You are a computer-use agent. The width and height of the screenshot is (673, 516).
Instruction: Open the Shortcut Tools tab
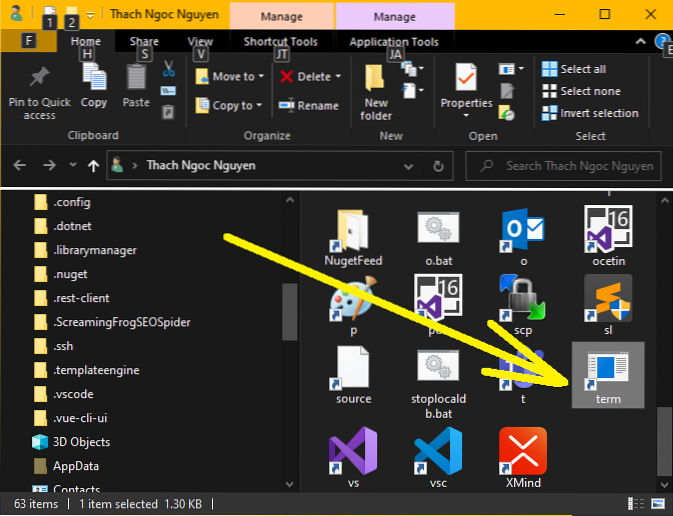point(280,42)
